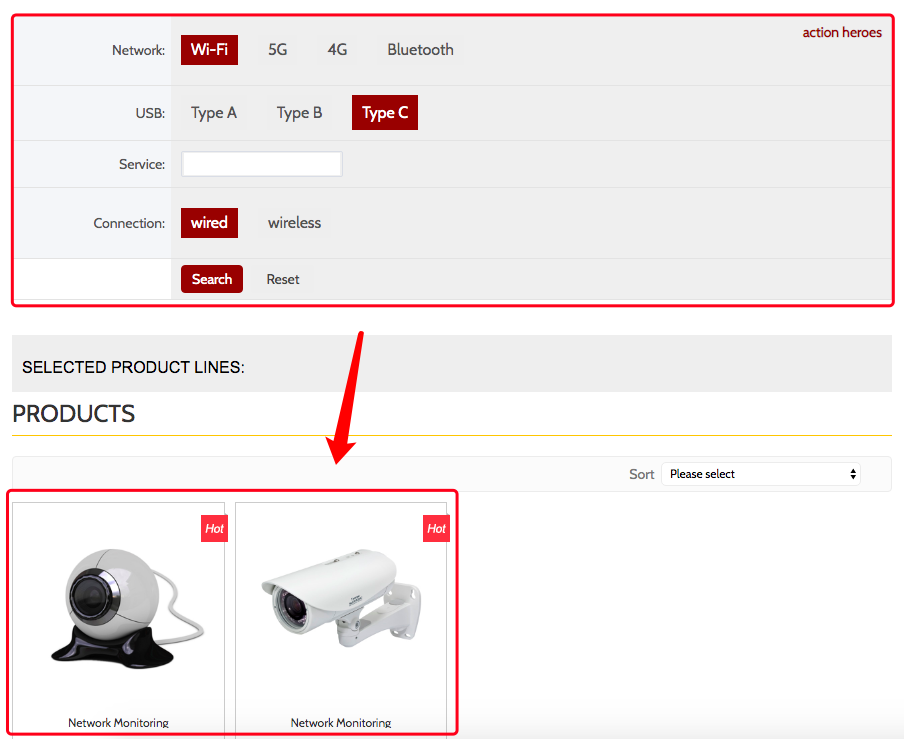Open the action heroes link
The height and width of the screenshot is (739, 904).
tap(842, 33)
